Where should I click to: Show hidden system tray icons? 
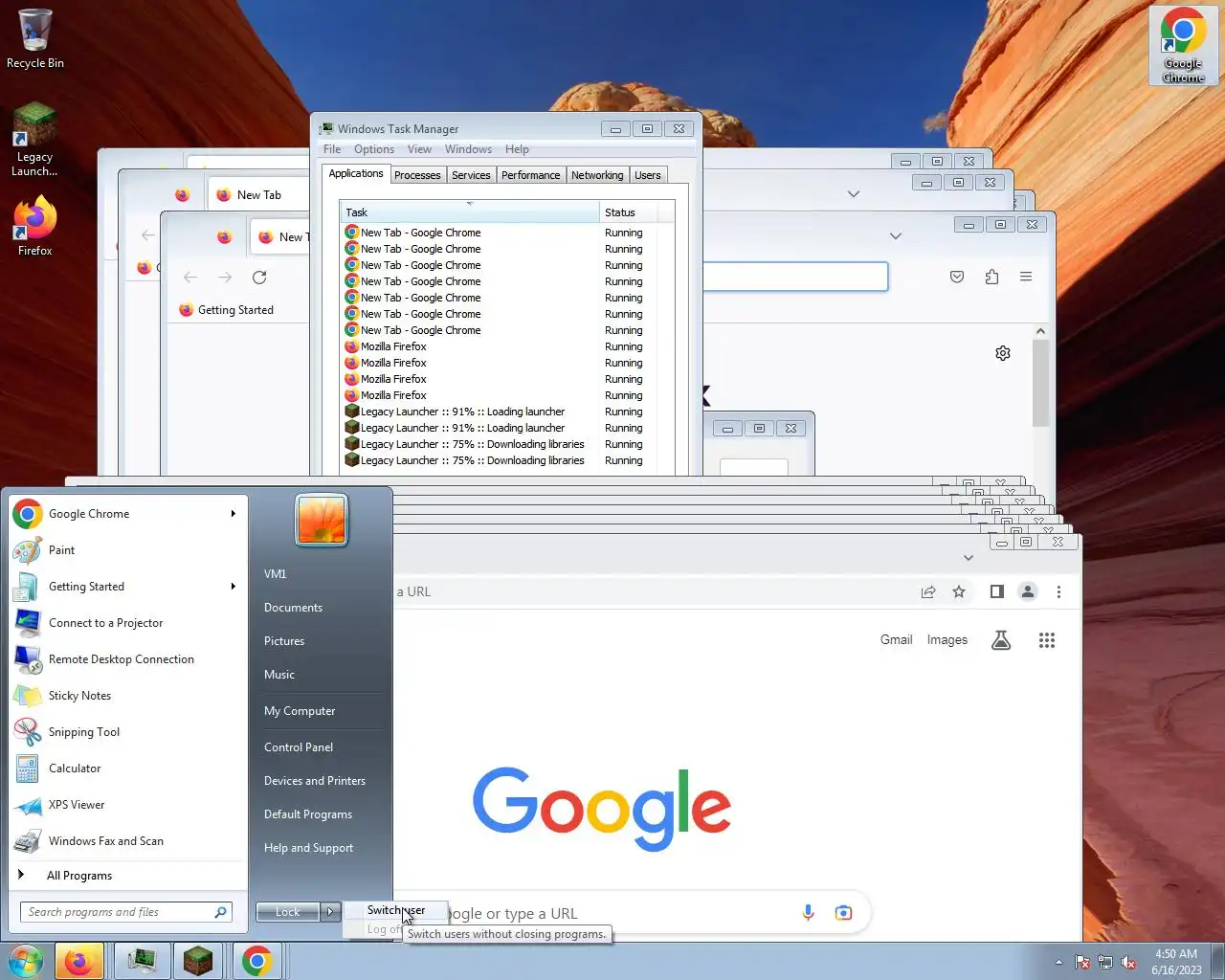coord(1058,962)
